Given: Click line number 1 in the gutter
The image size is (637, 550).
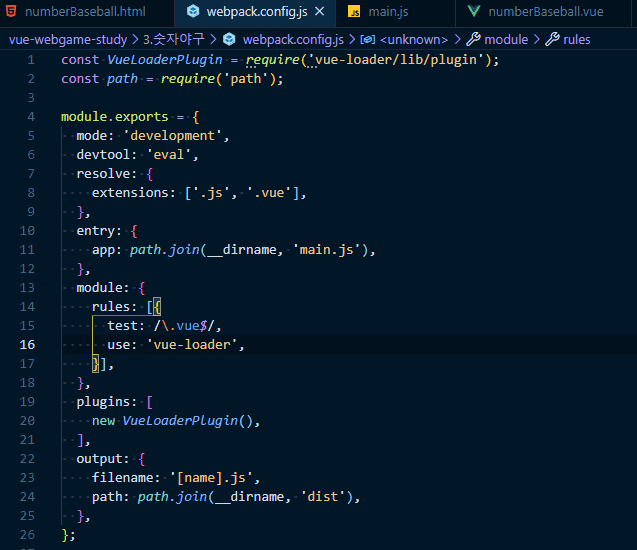Looking at the screenshot, I should (x=31, y=60).
